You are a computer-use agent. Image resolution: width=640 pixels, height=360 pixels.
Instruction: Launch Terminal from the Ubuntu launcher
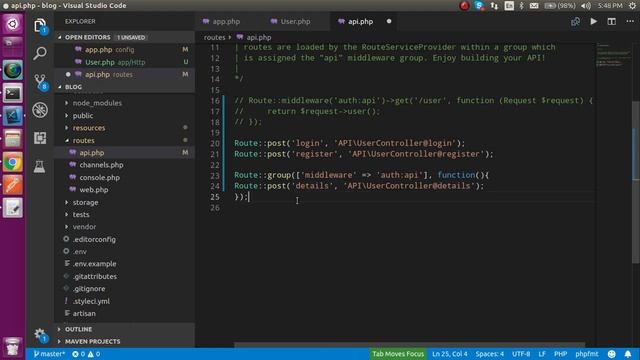coord(13,94)
